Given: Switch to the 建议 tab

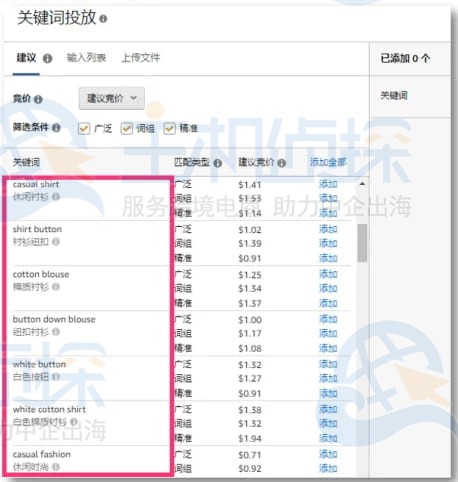Looking at the screenshot, I should [x=26, y=58].
